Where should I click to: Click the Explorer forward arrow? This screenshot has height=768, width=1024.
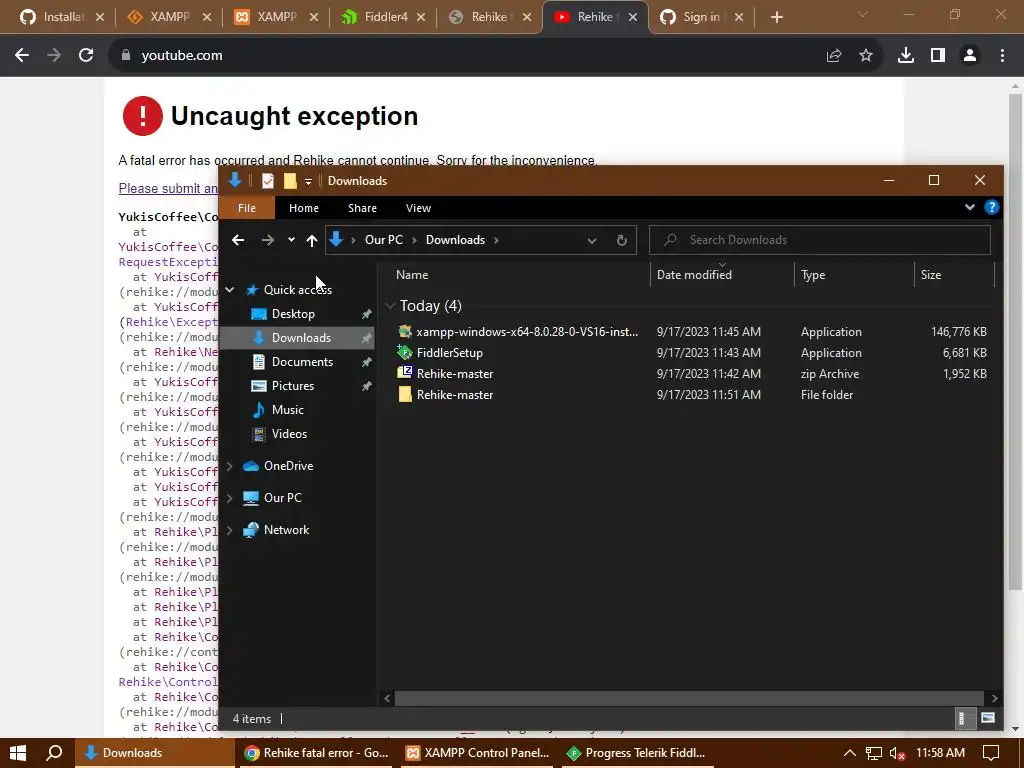pyautogui.click(x=268, y=240)
